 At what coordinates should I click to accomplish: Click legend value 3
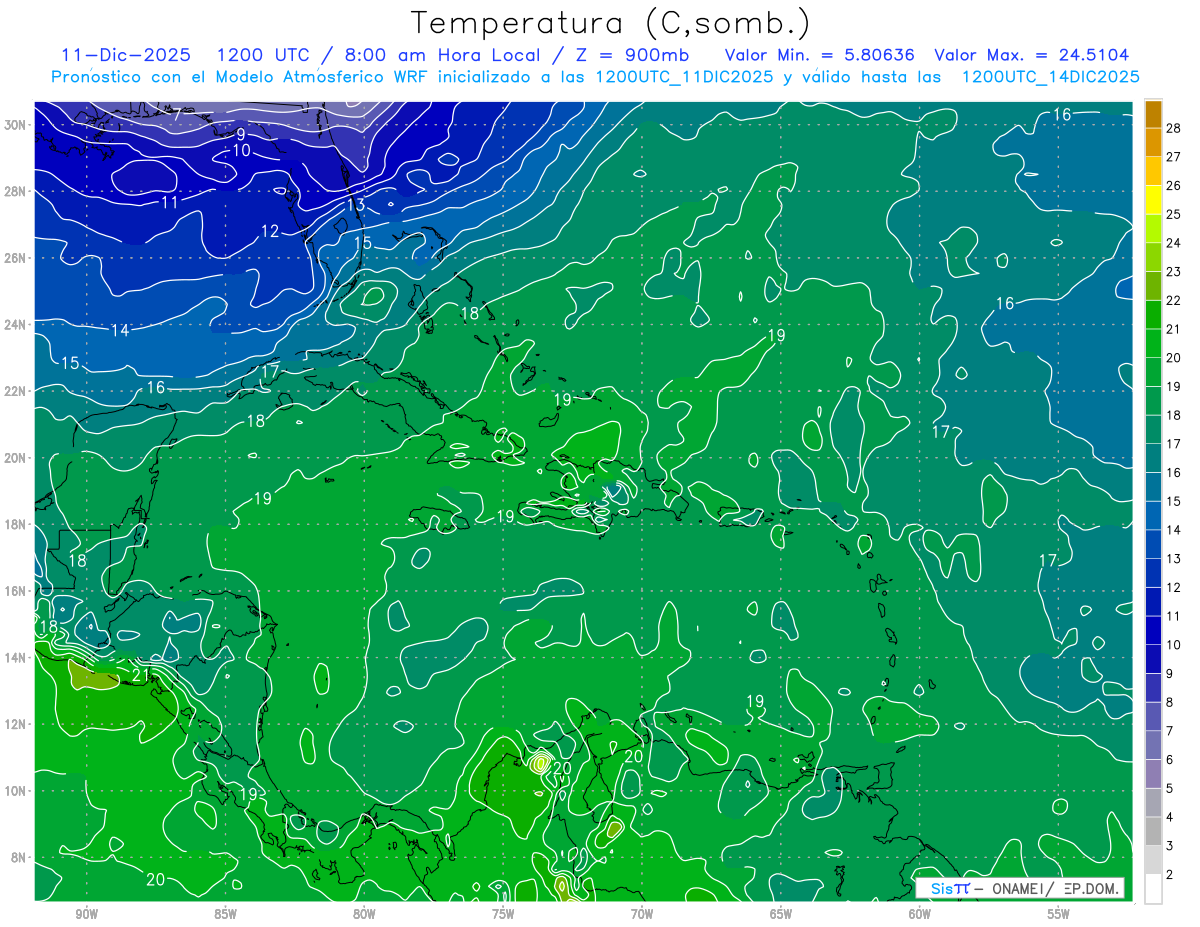(1170, 846)
